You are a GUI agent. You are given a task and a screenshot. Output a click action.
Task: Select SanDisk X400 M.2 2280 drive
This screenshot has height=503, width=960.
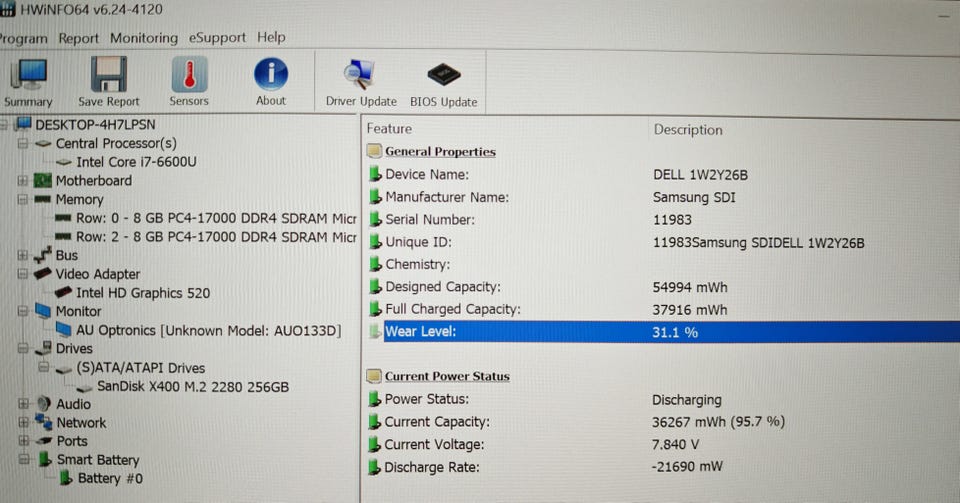pos(193,387)
